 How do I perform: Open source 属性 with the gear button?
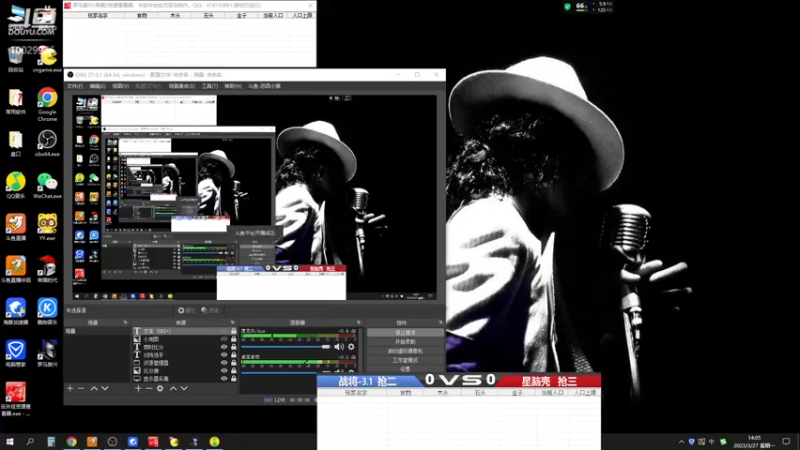pos(186,310)
